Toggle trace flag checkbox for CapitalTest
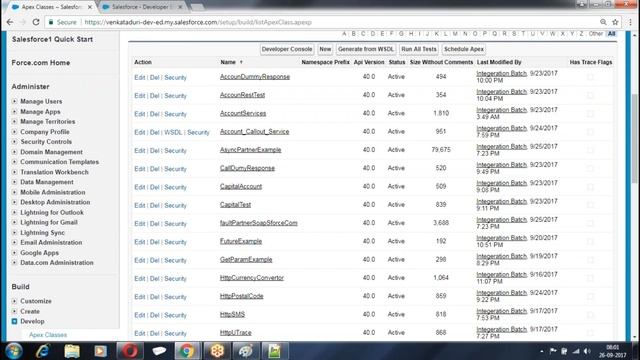 click(590, 205)
